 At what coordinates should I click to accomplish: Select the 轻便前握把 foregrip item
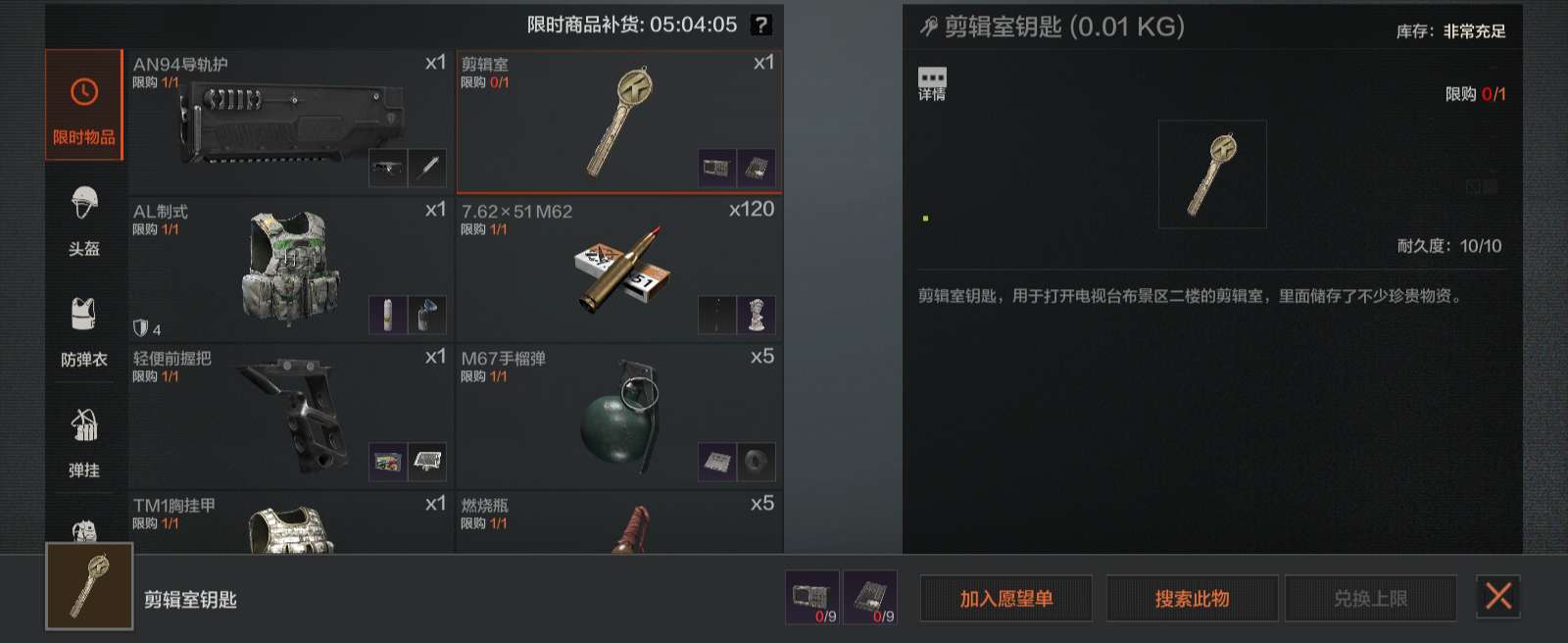click(x=291, y=415)
